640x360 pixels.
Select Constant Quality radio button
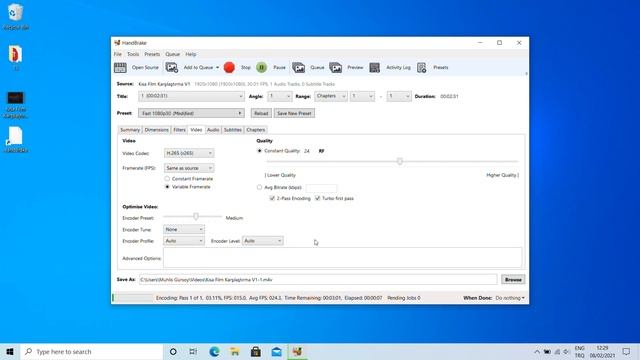pos(259,151)
